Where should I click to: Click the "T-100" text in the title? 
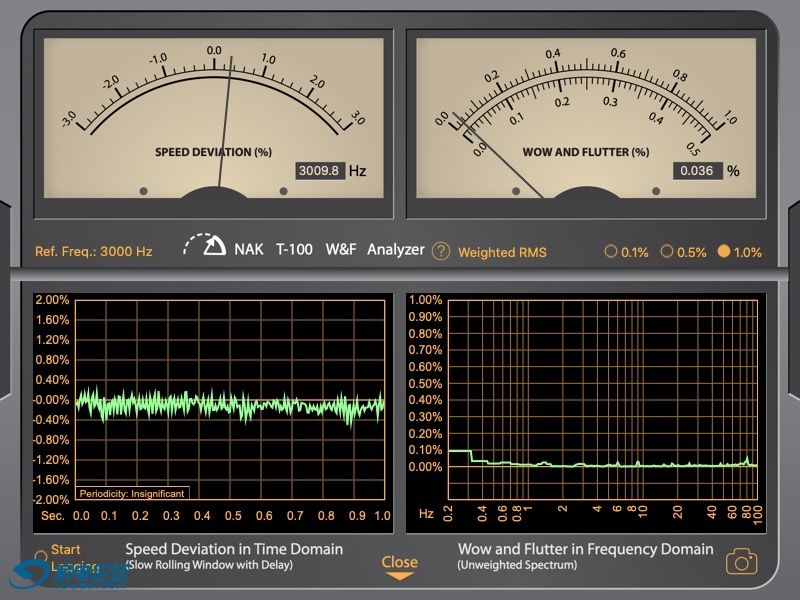click(x=294, y=249)
